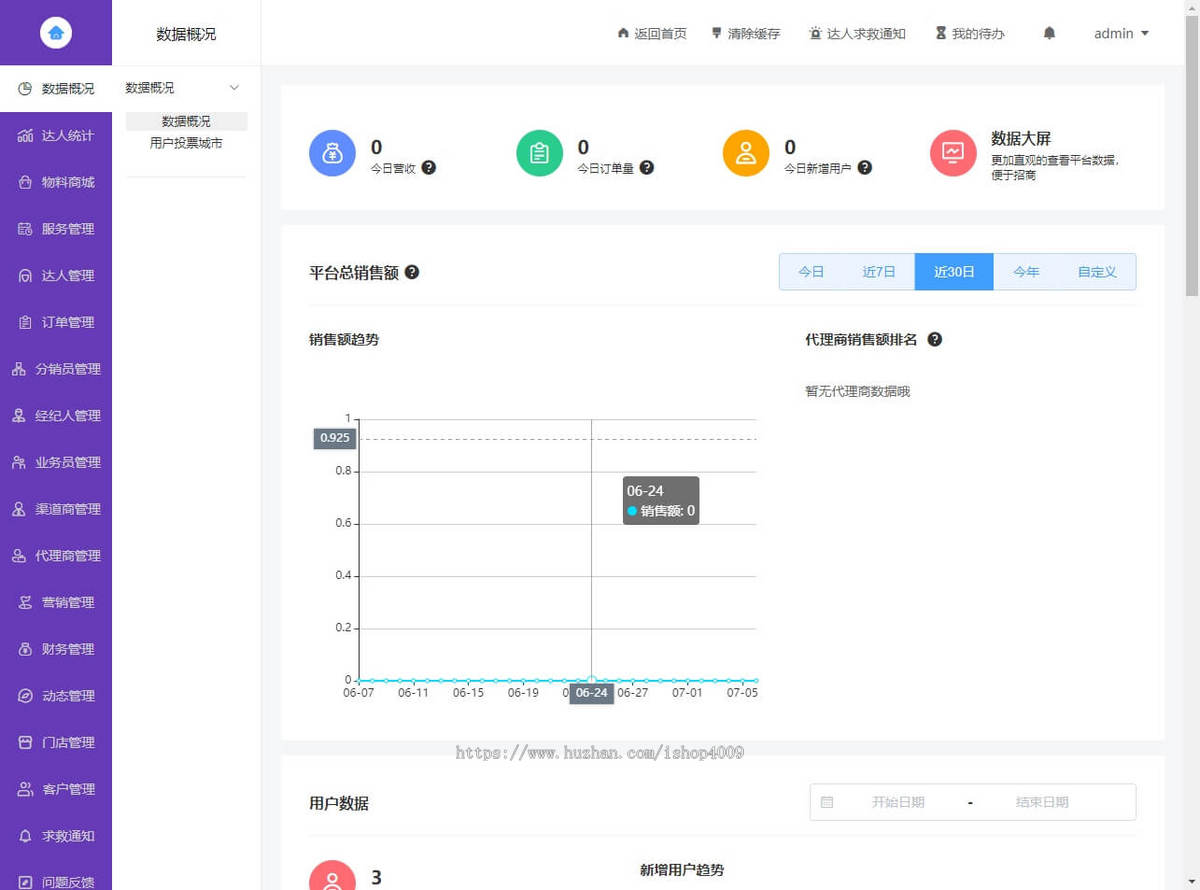Click the 问题反馈 sidebar menu label
1200x890 pixels.
click(68, 882)
